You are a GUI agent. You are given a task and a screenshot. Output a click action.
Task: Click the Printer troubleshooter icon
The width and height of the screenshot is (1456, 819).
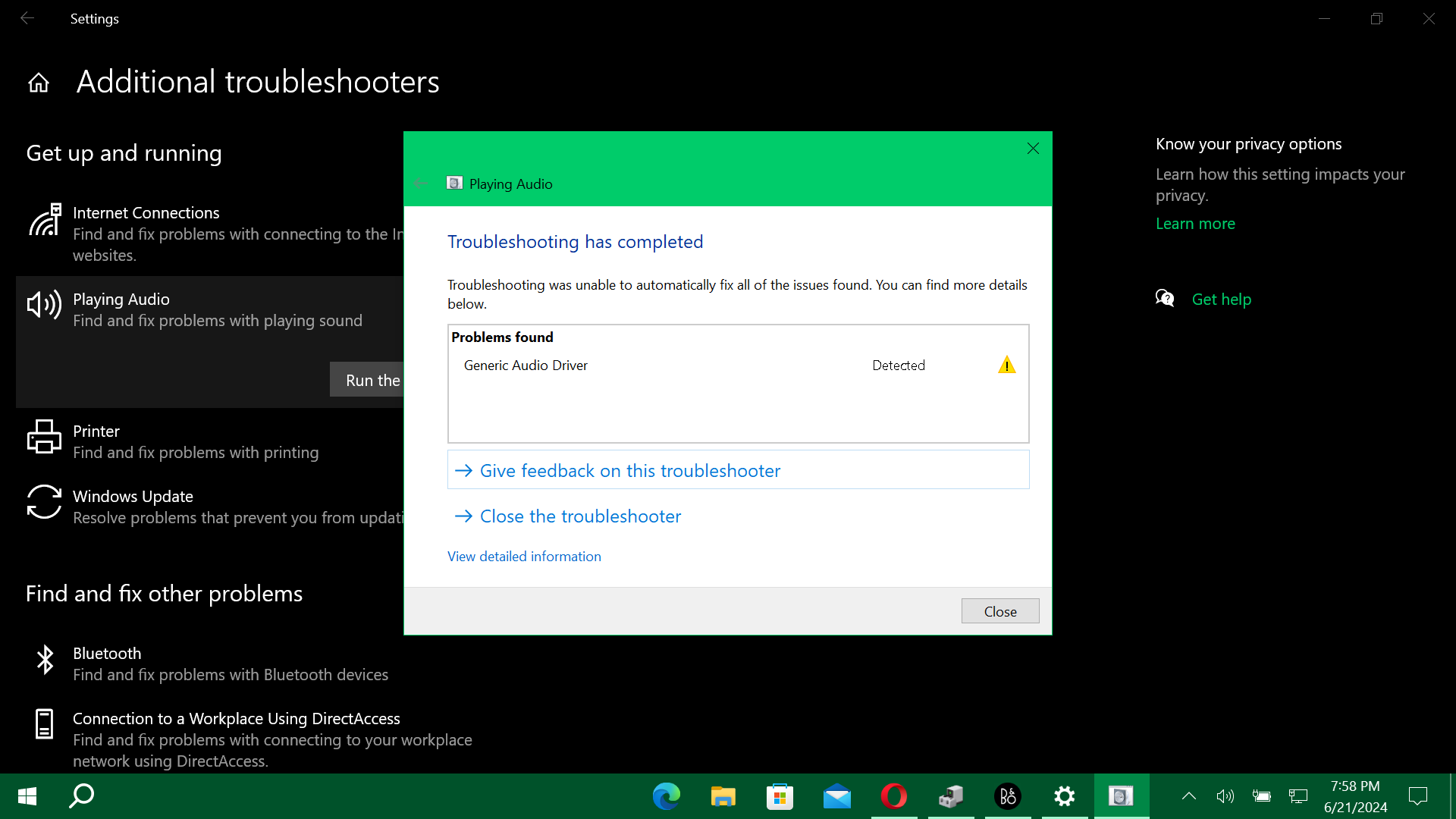tap(44, 437)
